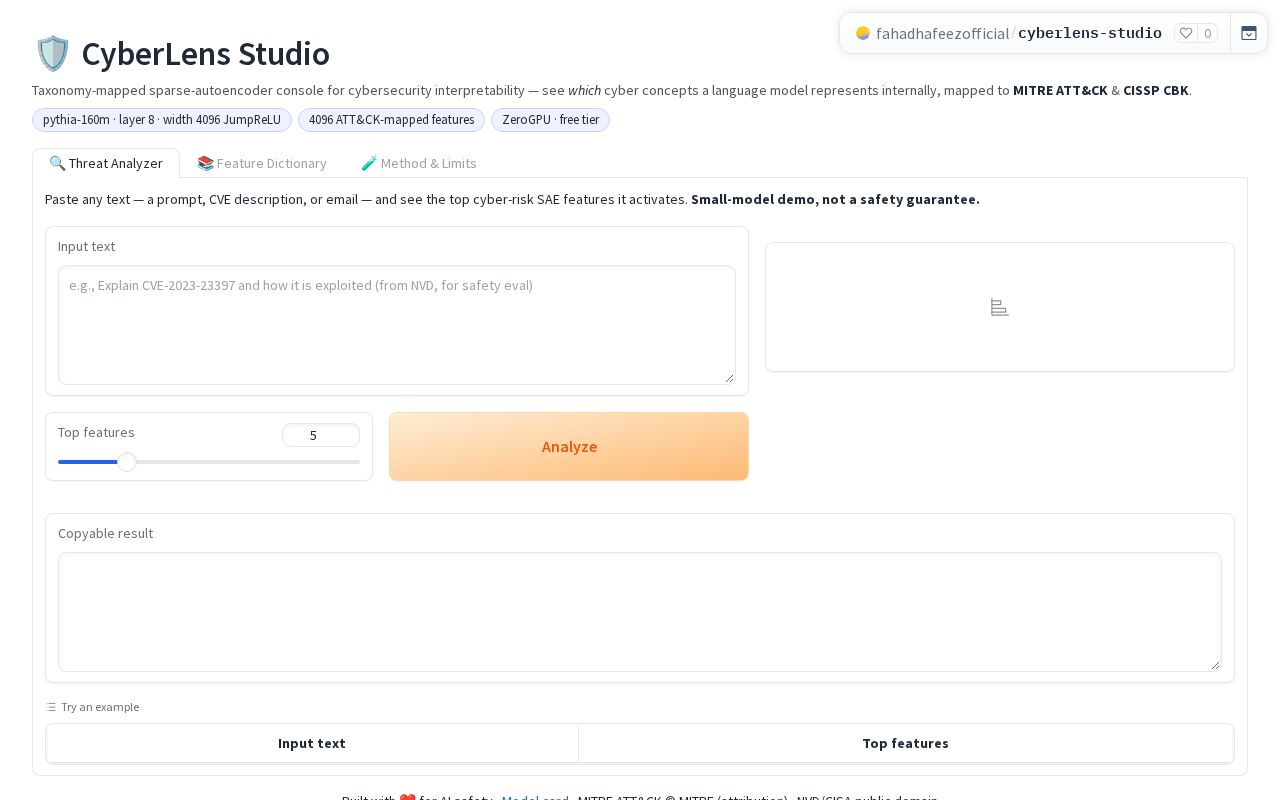Focus the Top features number box
The image size is (1280, 800).
pos(320,435)
